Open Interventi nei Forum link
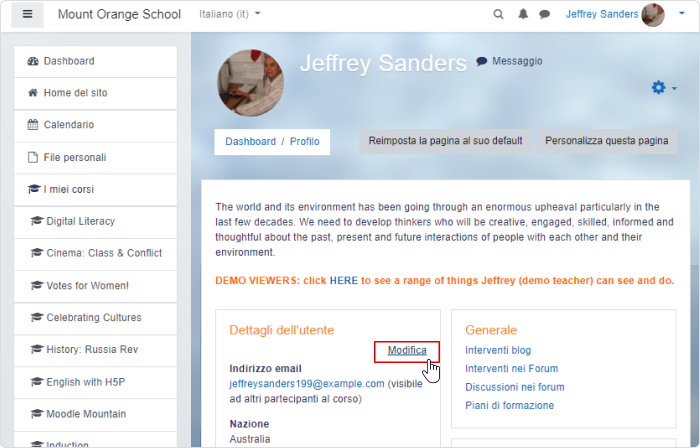This screenshot has width=700, height=448. (512, 369)
